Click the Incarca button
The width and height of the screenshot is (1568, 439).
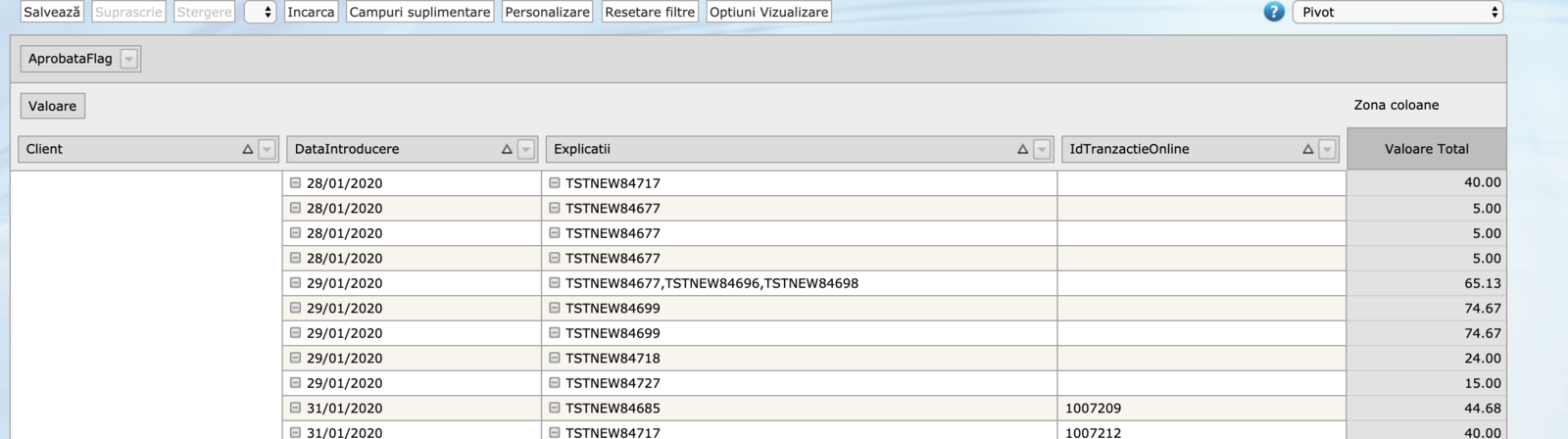coord(311,12)
